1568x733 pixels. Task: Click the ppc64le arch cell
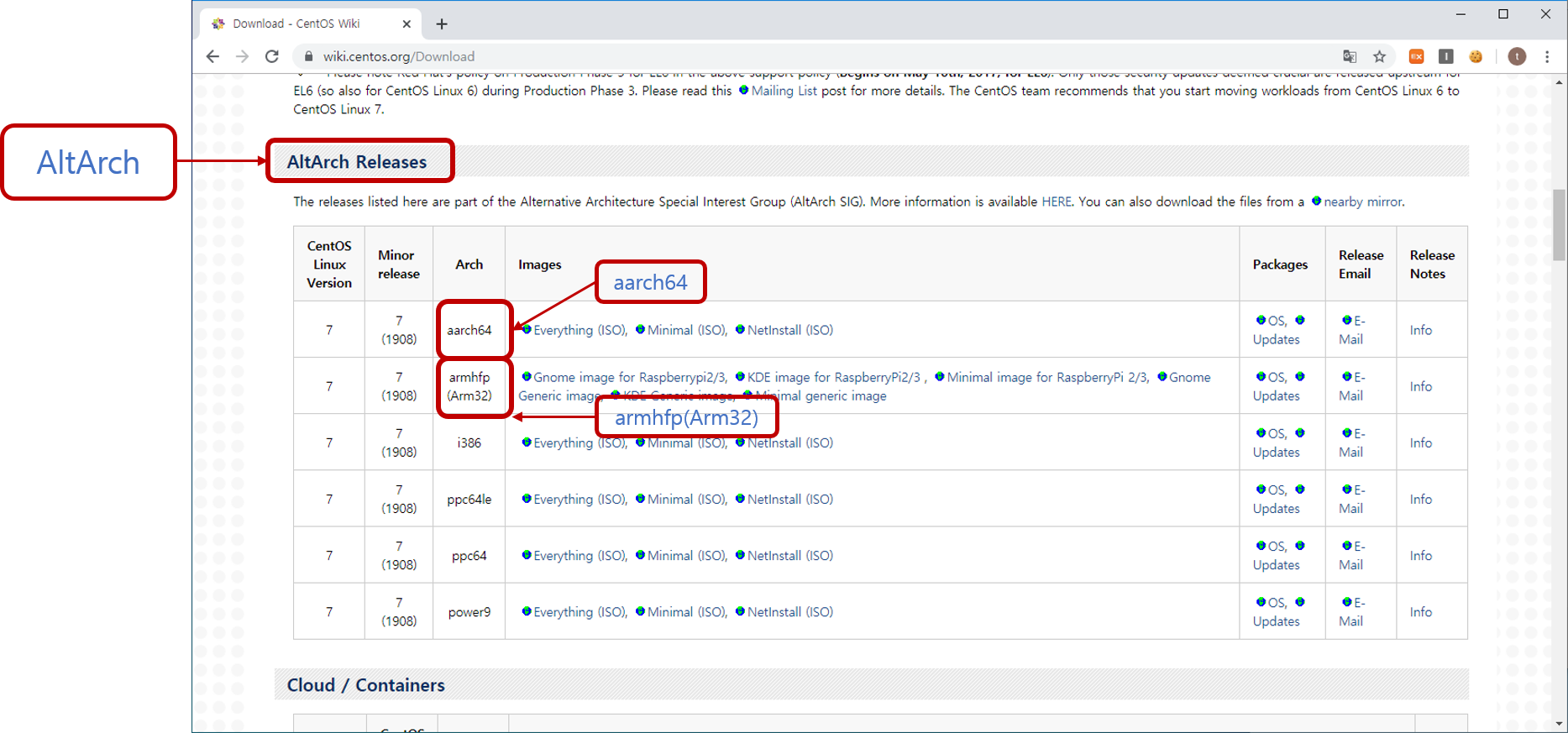pos(469,499)
